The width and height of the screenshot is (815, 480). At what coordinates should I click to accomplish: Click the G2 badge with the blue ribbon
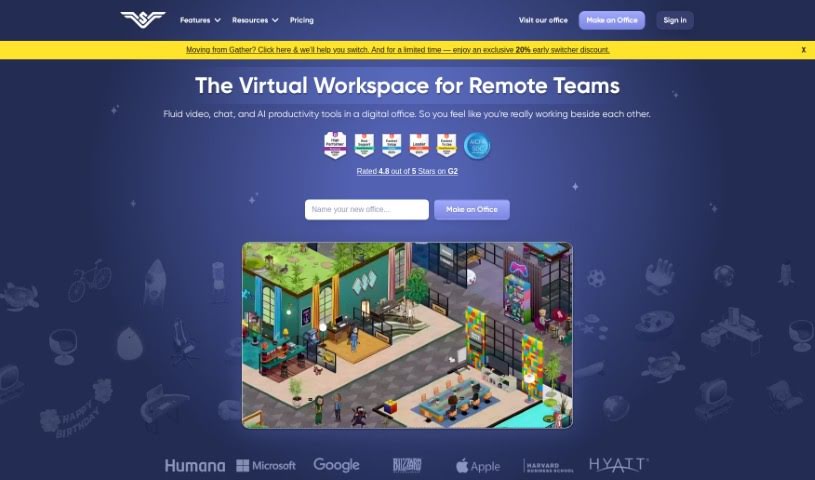pyautogui.click(x=391, y=145)
